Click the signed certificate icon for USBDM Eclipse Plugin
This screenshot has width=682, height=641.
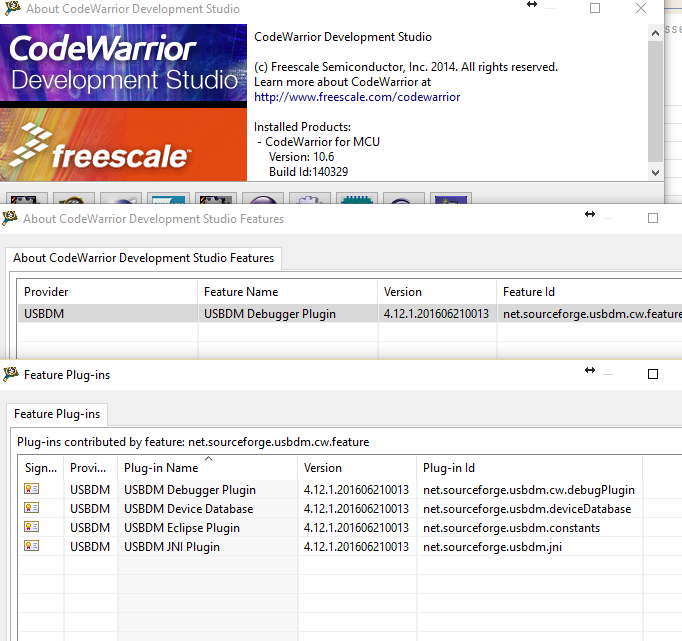31,527
